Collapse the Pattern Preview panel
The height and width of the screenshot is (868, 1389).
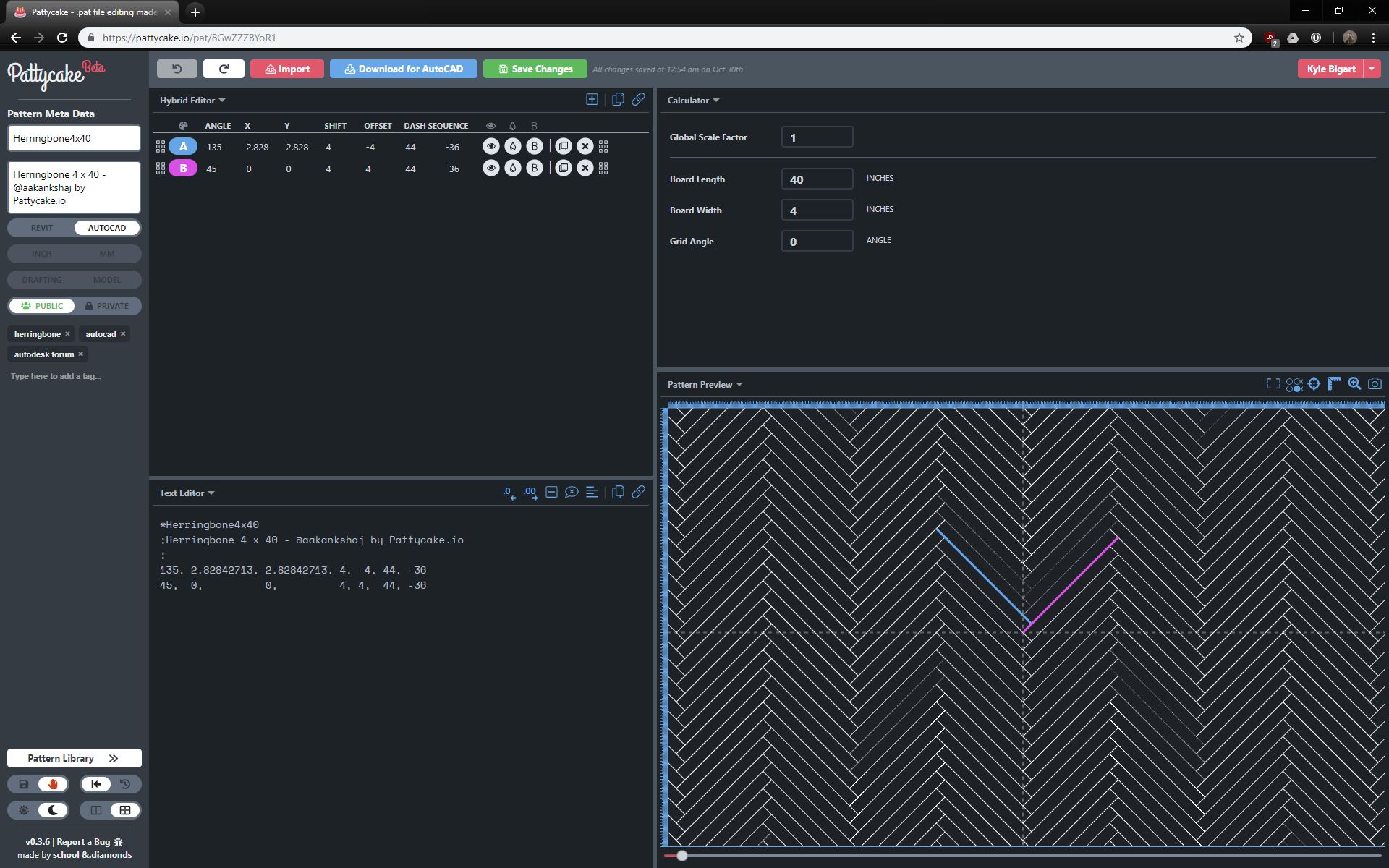(x=739, y=384)
